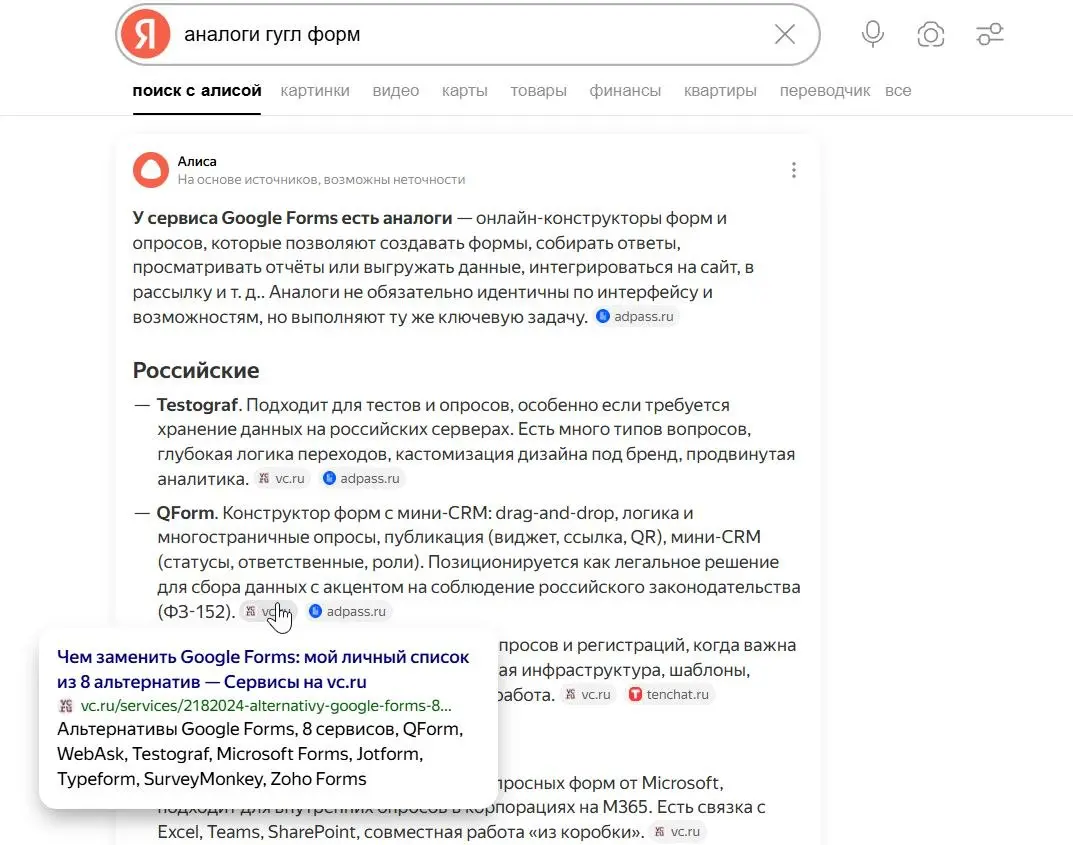Click the 'Алиса' name label
This screenshot has height=845, width=1073.
(197, 161)
